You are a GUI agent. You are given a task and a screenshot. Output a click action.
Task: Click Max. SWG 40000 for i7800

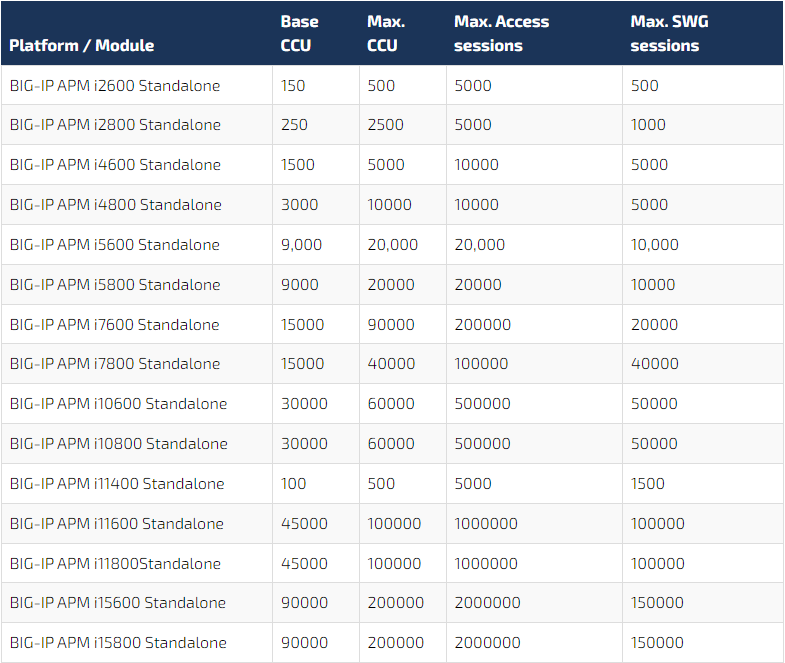tap(655, 364)
